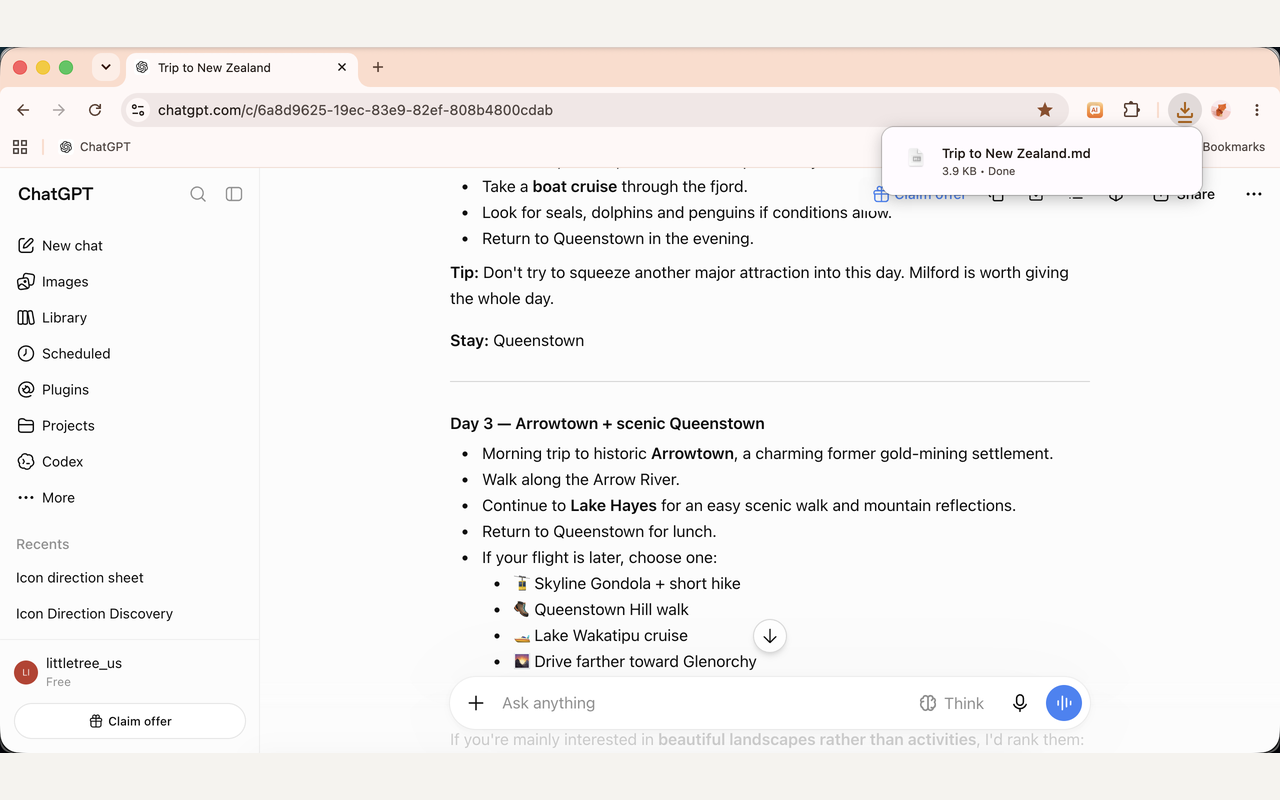Reload the current page
The width and height of the screenshot is (1280, 800).
95,110
